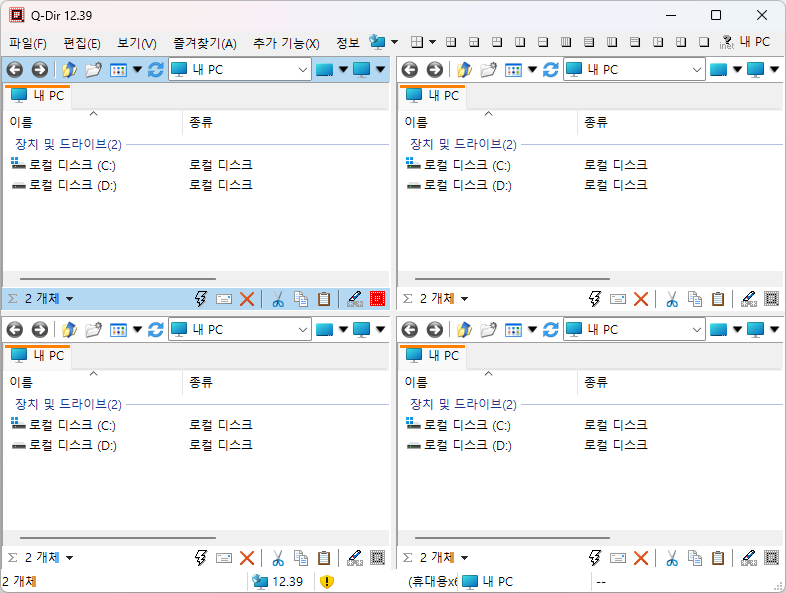The image size is (786, 593).
Task: Toggle the red-highlighted square icon in top-left pane
Action: pyautogui.click(x=377, y=298)
